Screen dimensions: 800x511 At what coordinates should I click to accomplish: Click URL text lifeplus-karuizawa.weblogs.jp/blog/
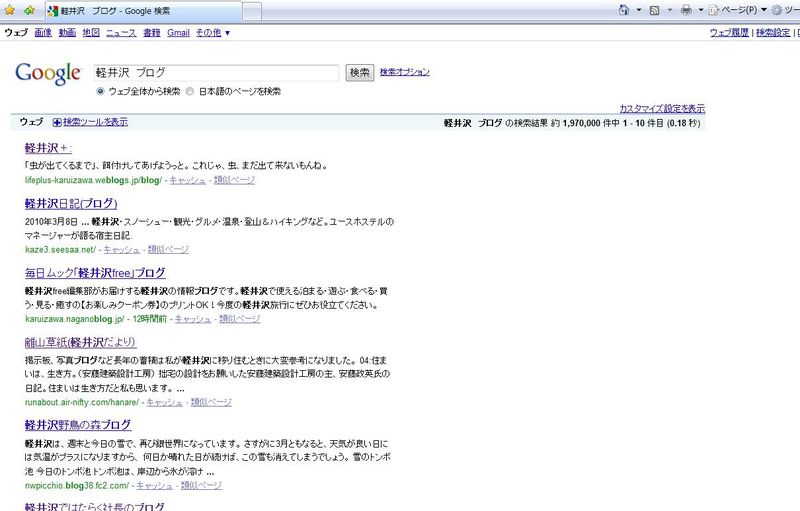point(93,180)
